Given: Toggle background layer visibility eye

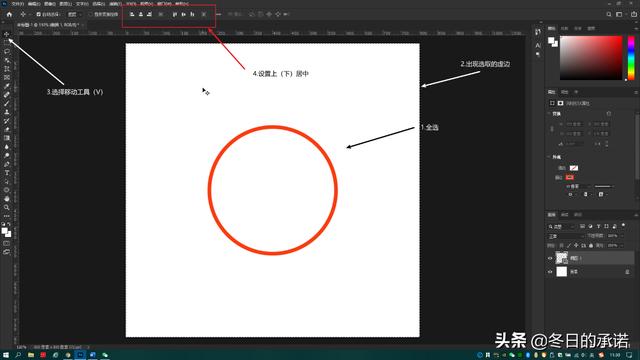Looking at the screenshot, I should pyautogui.click(x=550, y=271).
